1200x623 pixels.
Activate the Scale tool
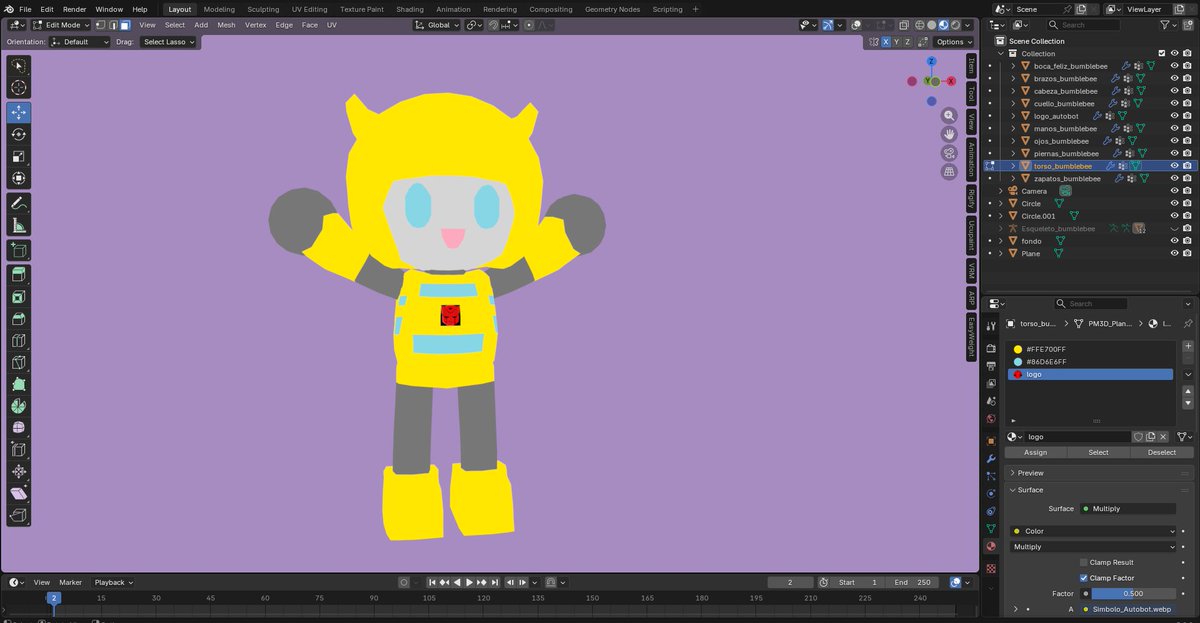18,156
